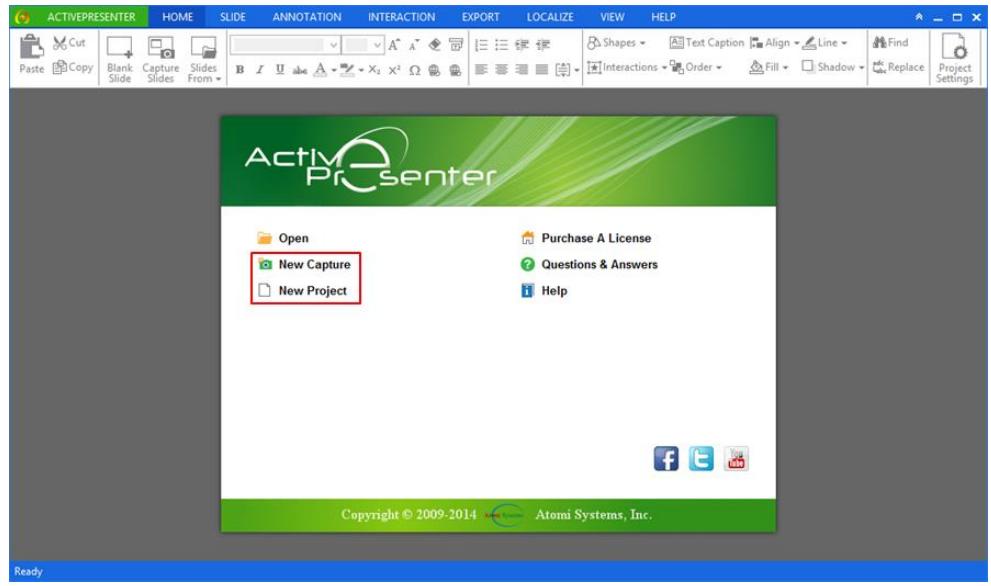Screen dimensions: 991x586
Task: Switch to the HOME tab
Action: [x=178, y=17]
